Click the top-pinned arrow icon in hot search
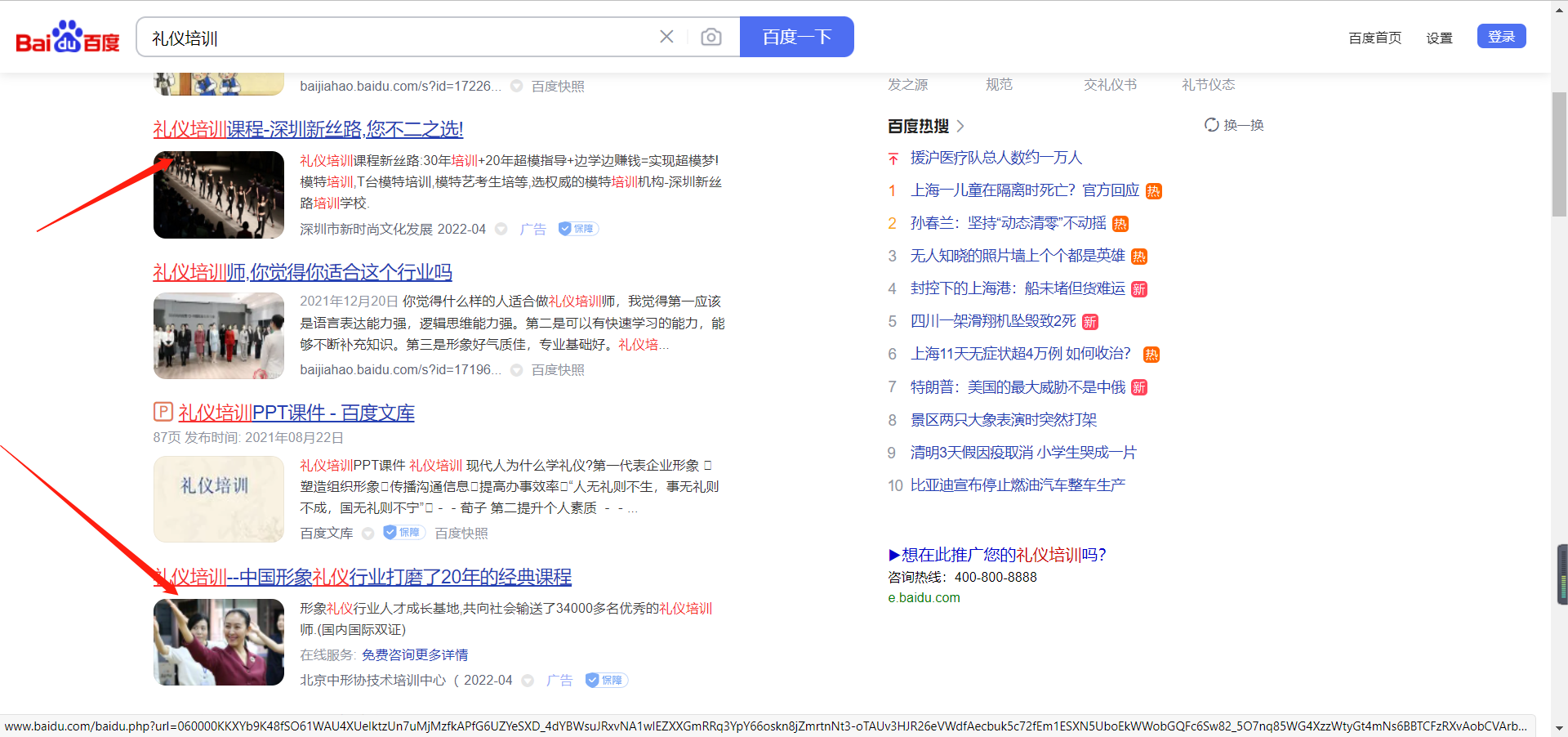The height and width of the screenshot is (737, 1568). [x=893, y=159]
